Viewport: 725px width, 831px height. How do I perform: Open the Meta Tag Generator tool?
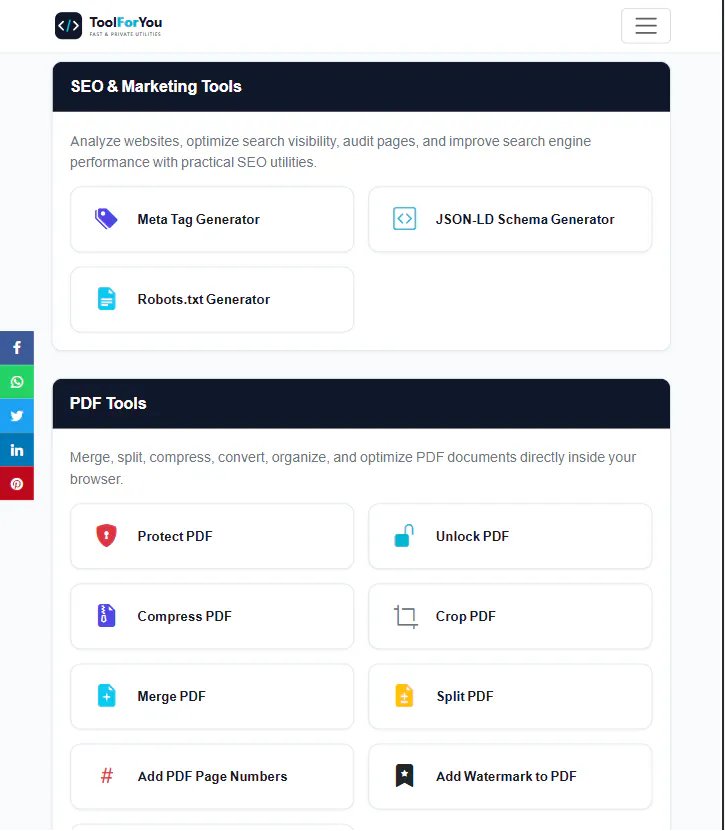pos(212,219)
